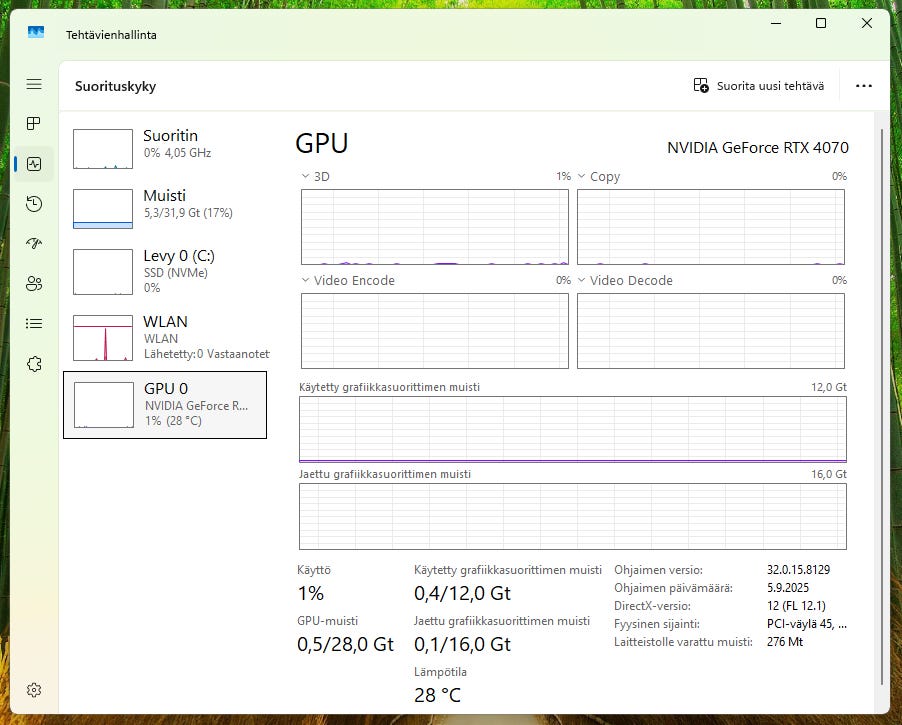Select the Muisti memory entry
This screenshot has height=725, width=902.
[x=165, y=208]
